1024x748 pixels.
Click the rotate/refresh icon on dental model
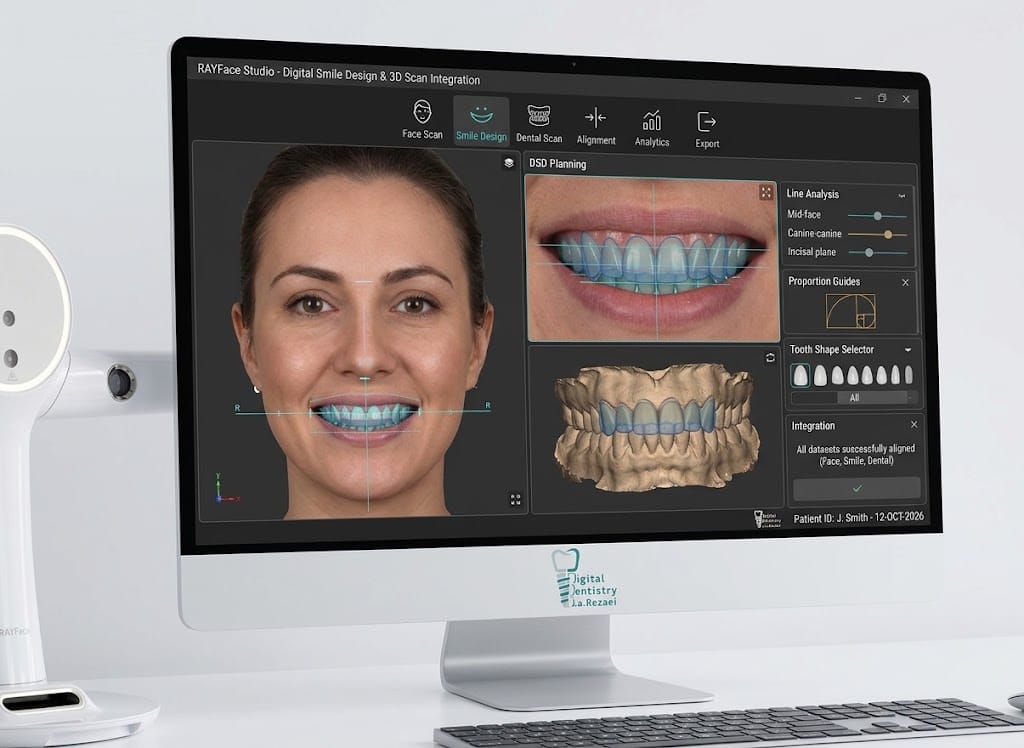(x=770, y=357)
